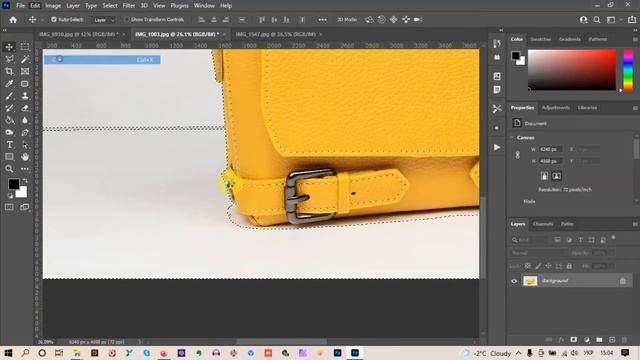The height and width of the screenshot is (360, 640).
Task: Open the Auto-Select Layer dropdown
Action: tap(103, 20)
